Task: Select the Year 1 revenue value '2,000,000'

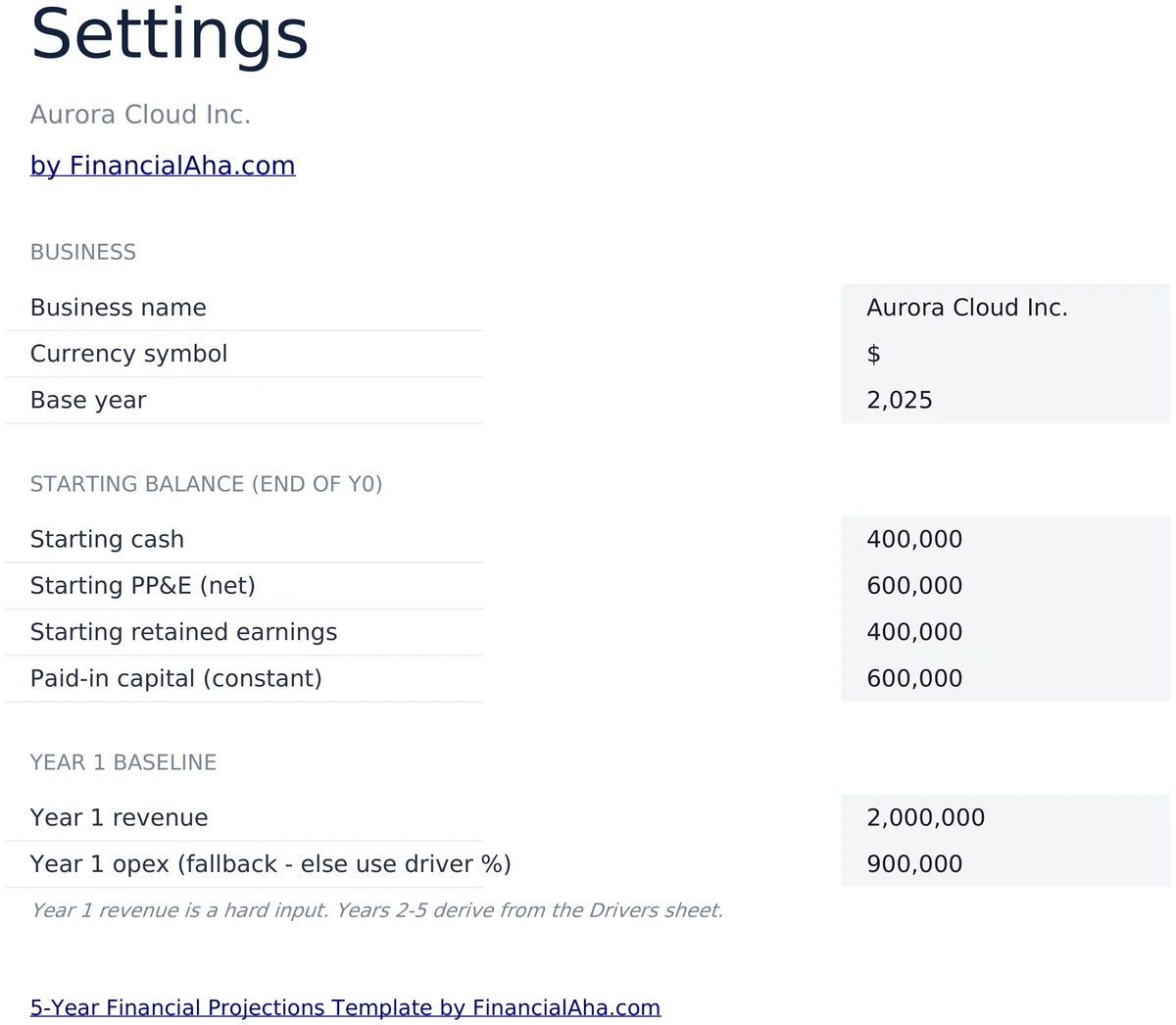Action: [x=1005, y=817]
